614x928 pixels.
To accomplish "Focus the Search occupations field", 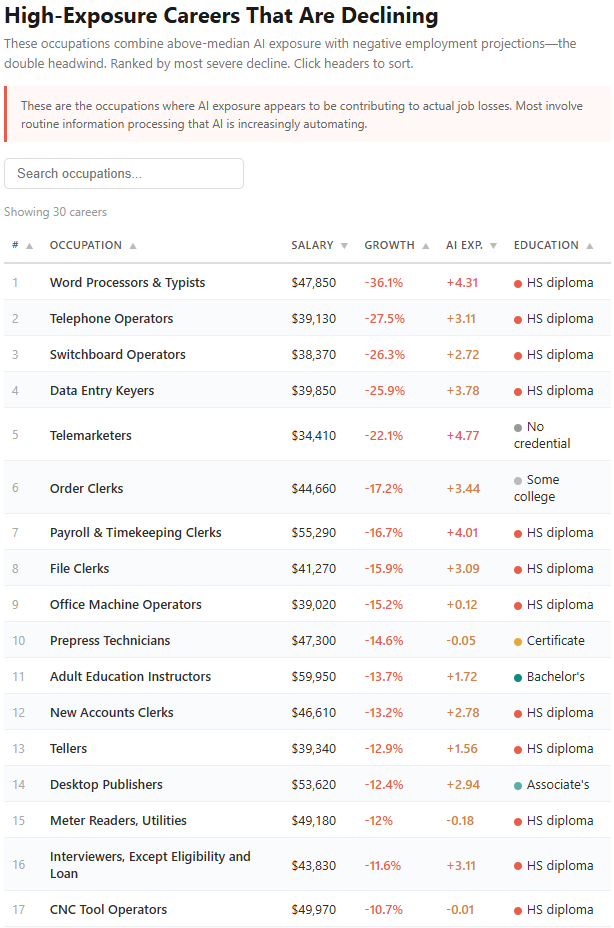I will [124, 173].
